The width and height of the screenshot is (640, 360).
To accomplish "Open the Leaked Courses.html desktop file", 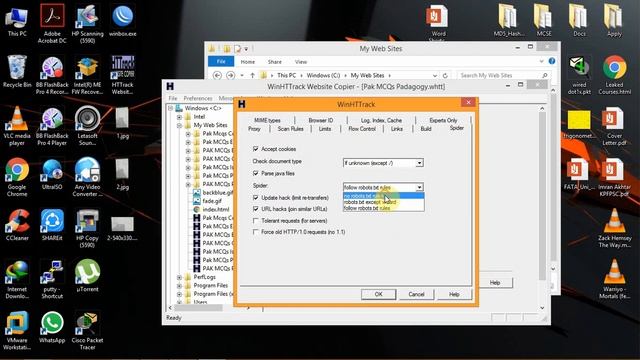I will pyautogui.click(x=614, y=75).
